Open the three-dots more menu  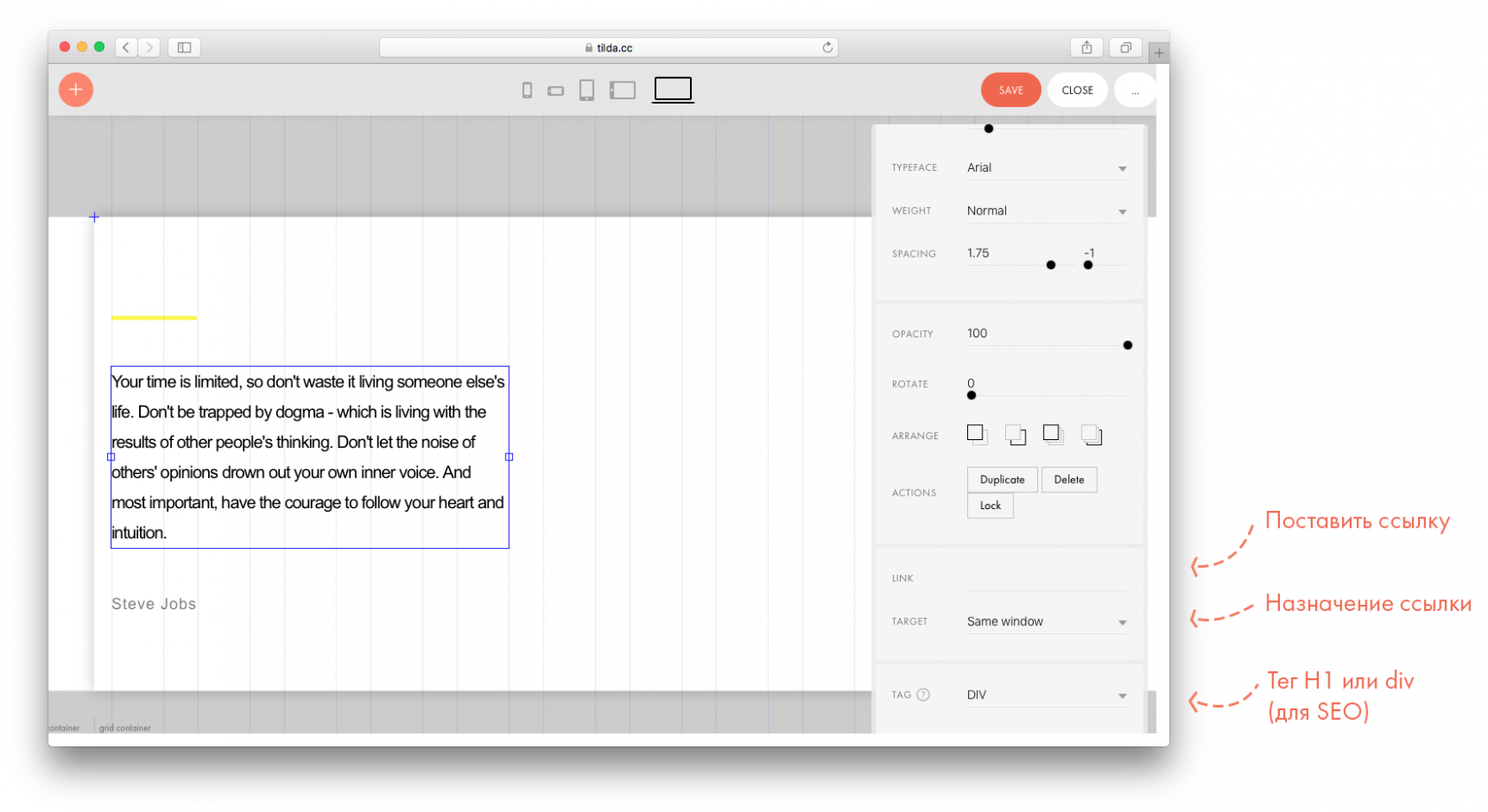coord(1135,90)
